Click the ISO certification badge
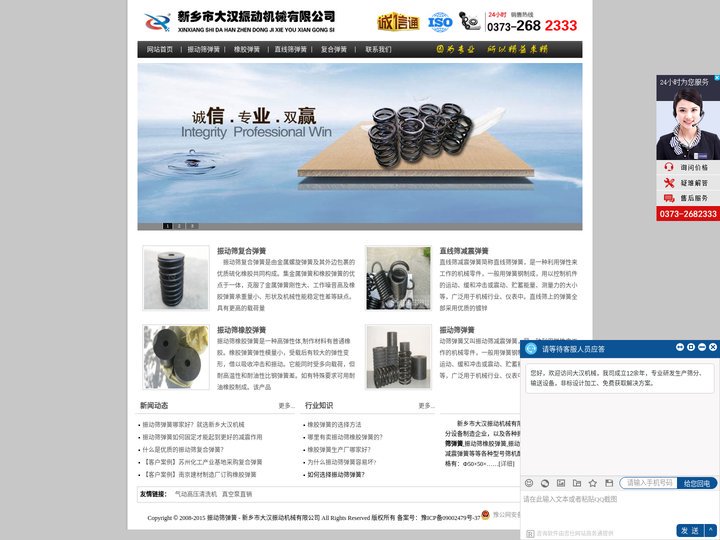This screenshot has width=720, height=540. pyautogui.click(x=440, y=22)
